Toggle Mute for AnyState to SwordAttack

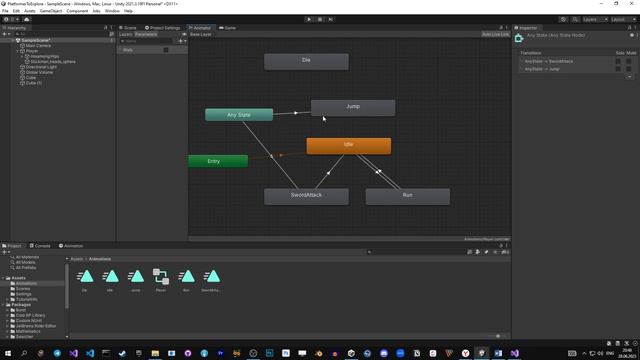pos(629,61)
